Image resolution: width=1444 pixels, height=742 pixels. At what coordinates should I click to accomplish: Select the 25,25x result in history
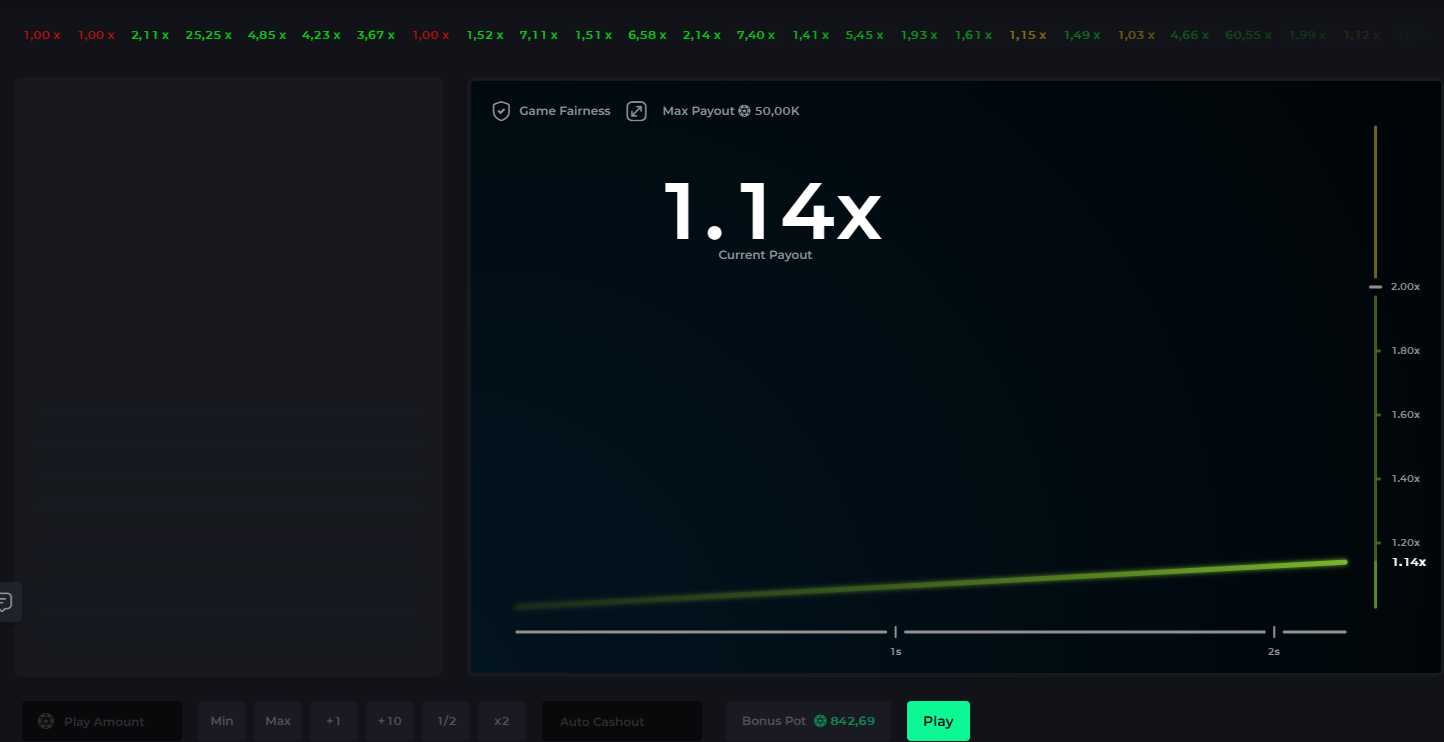point(209,34)
